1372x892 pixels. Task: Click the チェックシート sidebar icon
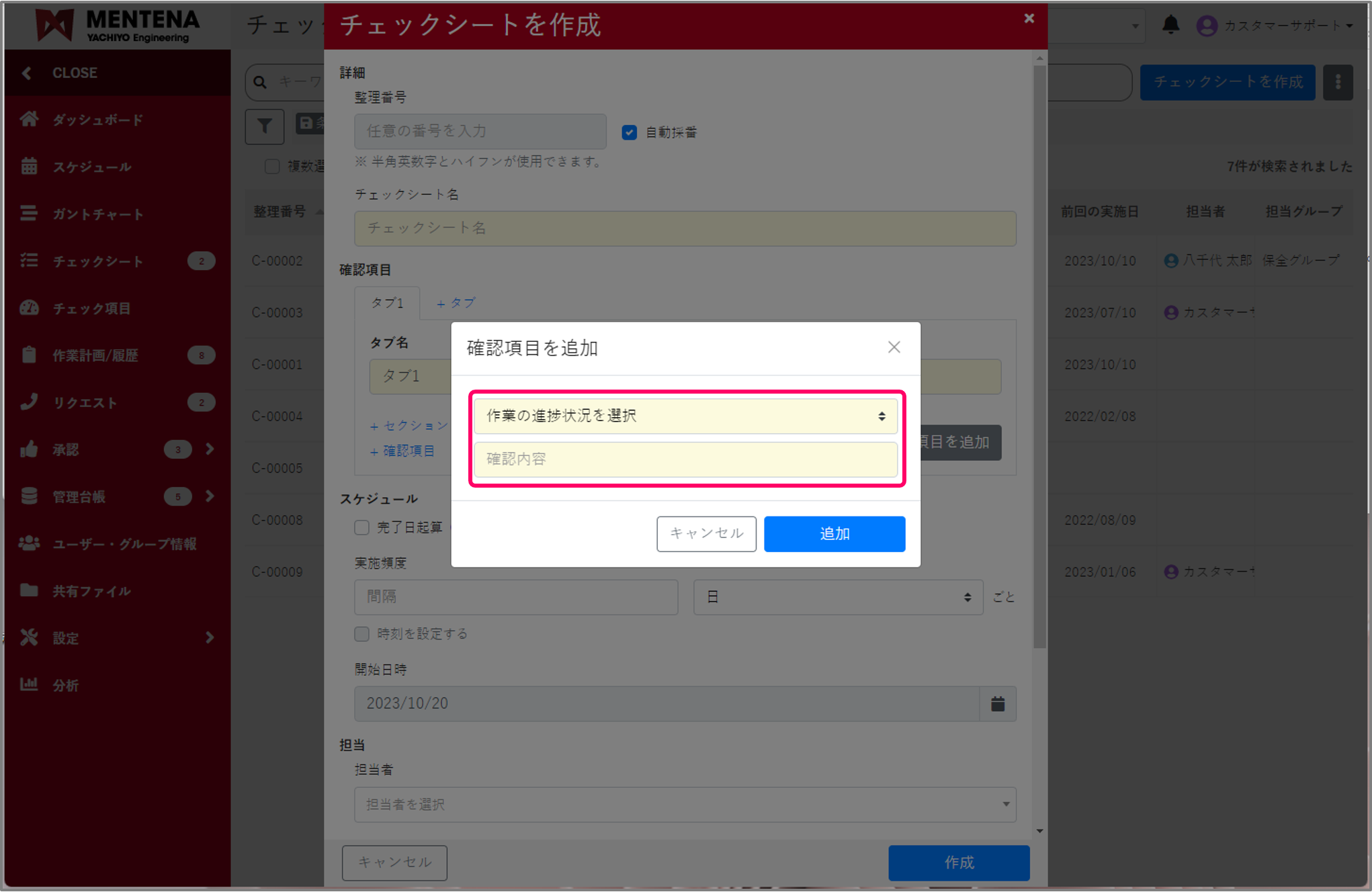coord(30,261)
